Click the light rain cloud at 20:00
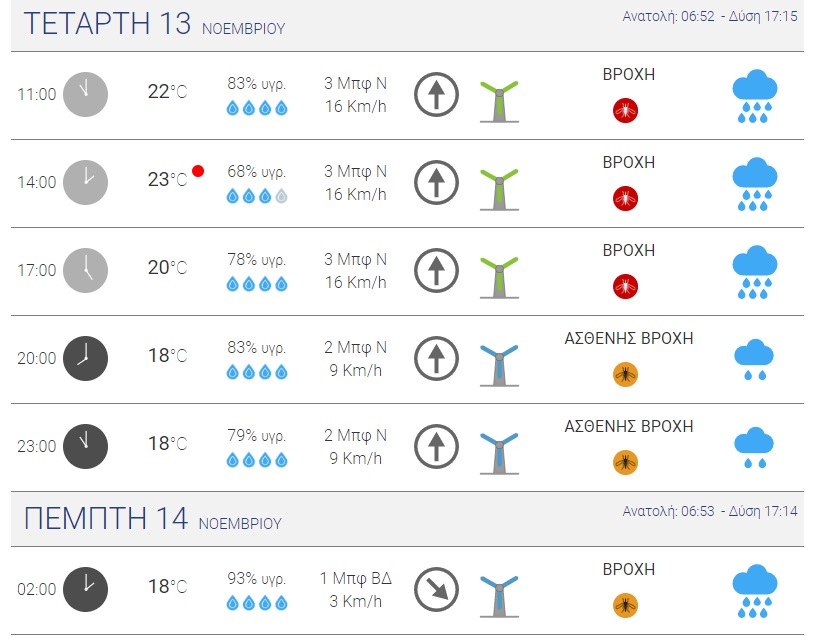 (754, 359)
